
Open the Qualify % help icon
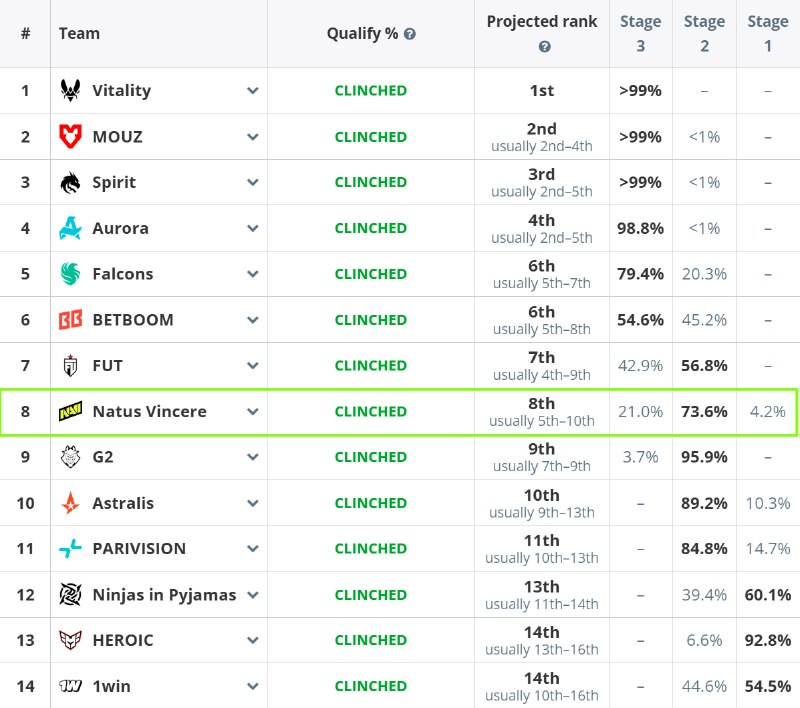(410, 34)
